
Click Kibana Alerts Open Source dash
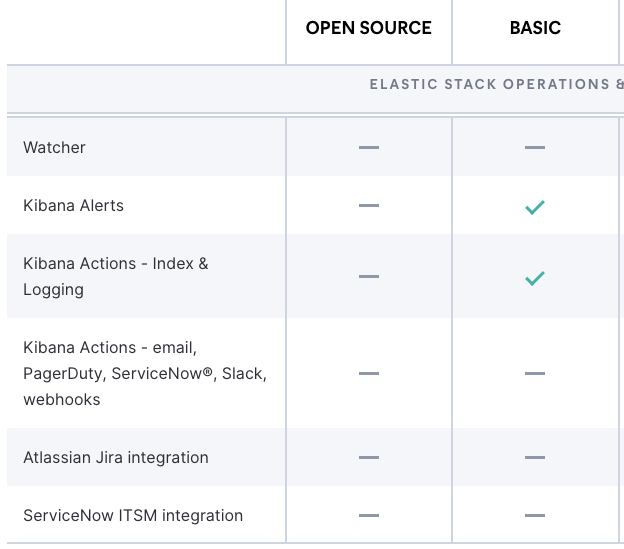pyautogui.click(x=369, y=206)
